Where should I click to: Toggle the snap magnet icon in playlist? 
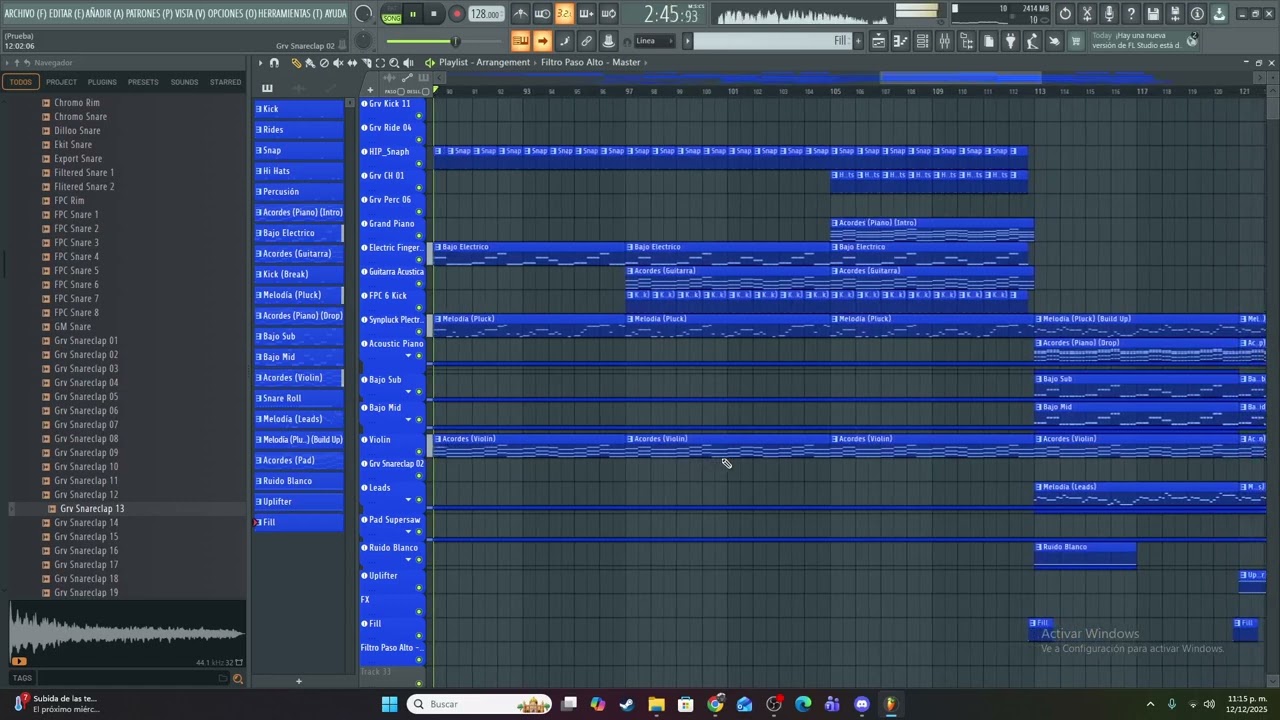click(274, 63)
